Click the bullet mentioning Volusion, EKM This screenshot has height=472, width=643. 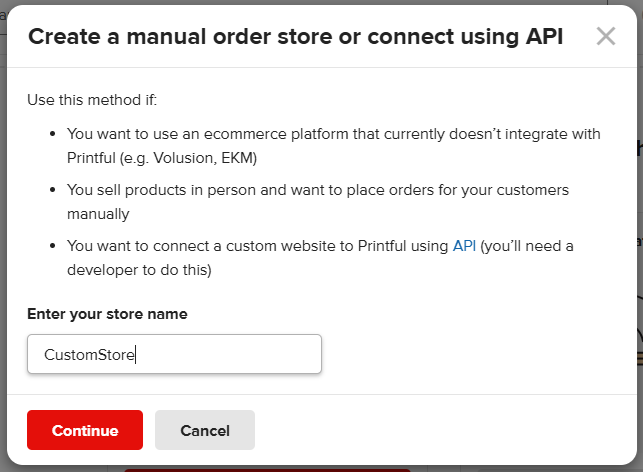point(333,146)
